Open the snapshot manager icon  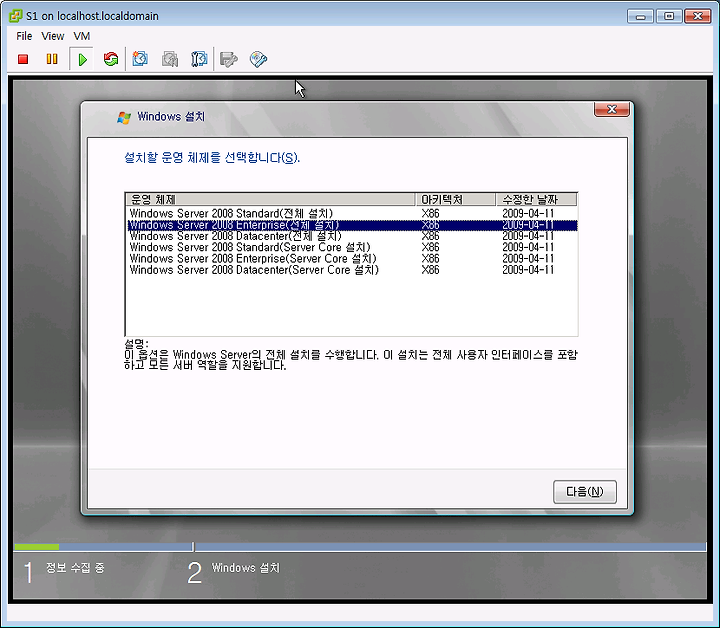click(x=199, y=59)
